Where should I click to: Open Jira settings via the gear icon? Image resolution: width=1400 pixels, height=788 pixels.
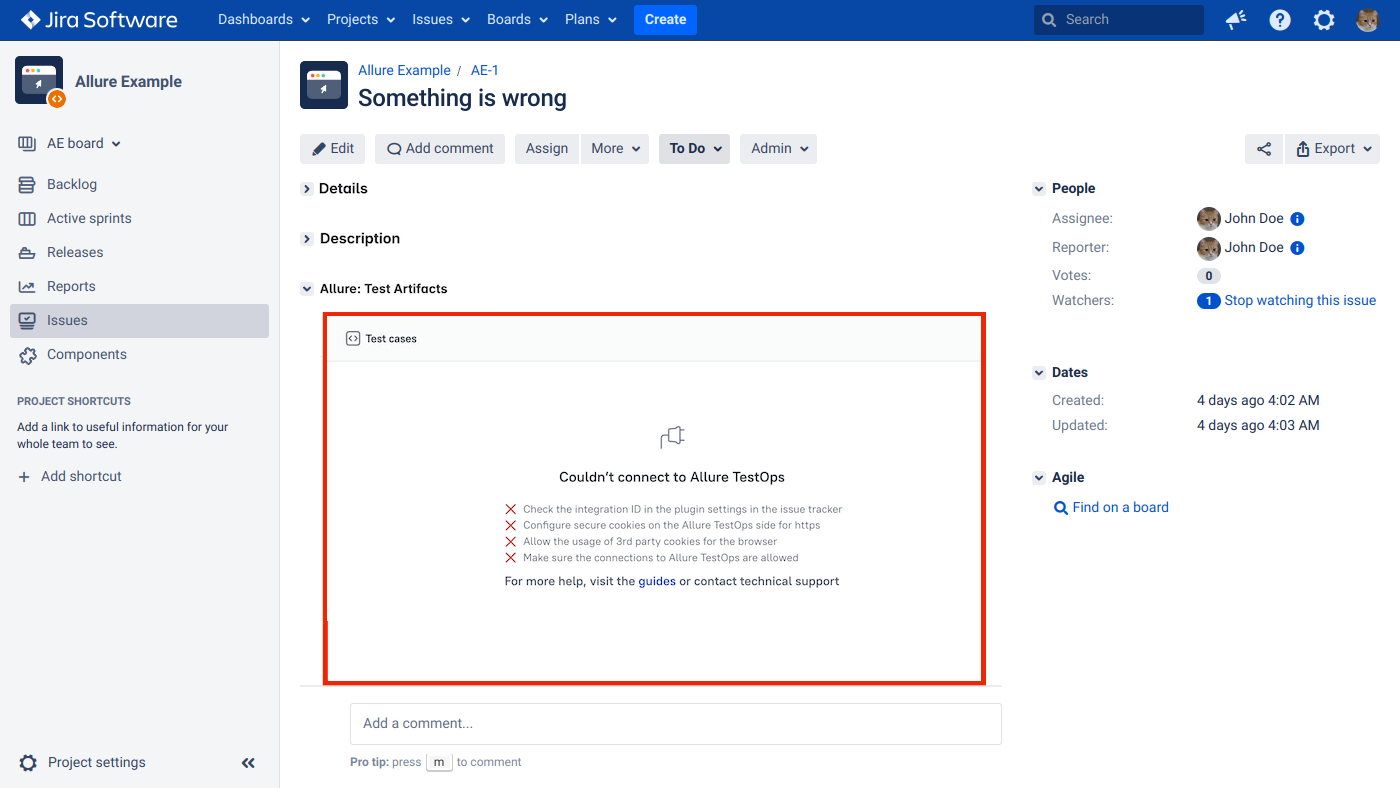tap(1324, 20)
